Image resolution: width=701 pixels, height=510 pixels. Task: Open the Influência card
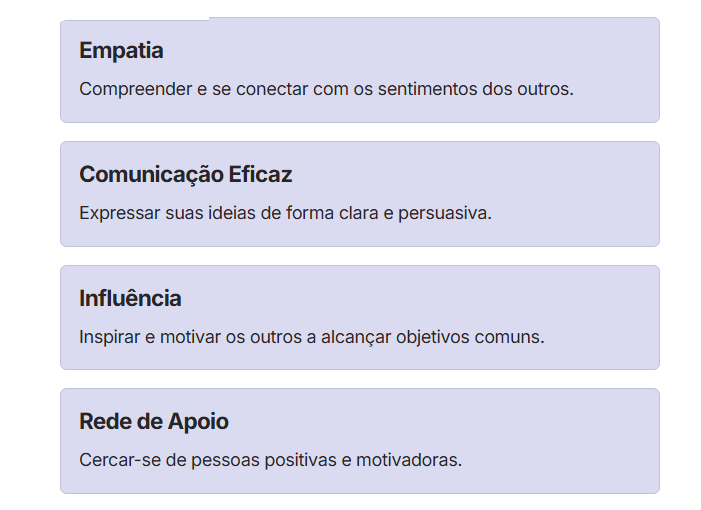pyautogui.click(x=360, y=318)
